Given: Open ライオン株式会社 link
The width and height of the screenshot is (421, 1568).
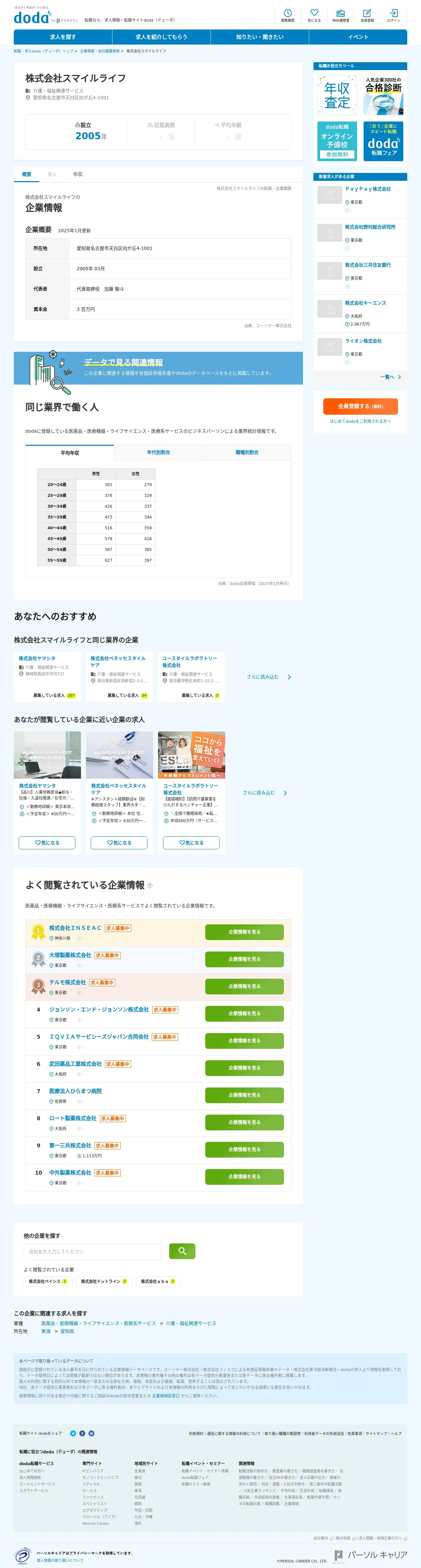Looking at the screenshot, I should (364, 341).
